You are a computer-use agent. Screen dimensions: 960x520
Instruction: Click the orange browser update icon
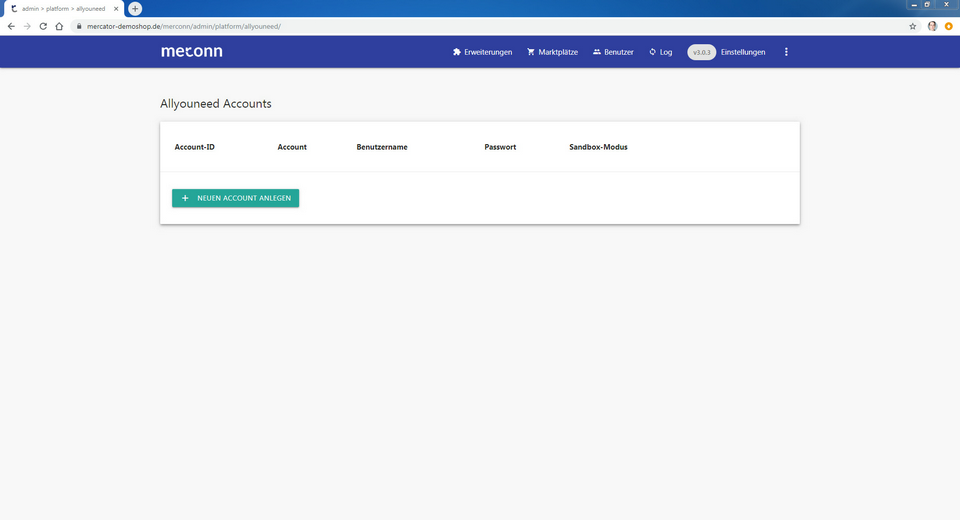click(948, 26)
